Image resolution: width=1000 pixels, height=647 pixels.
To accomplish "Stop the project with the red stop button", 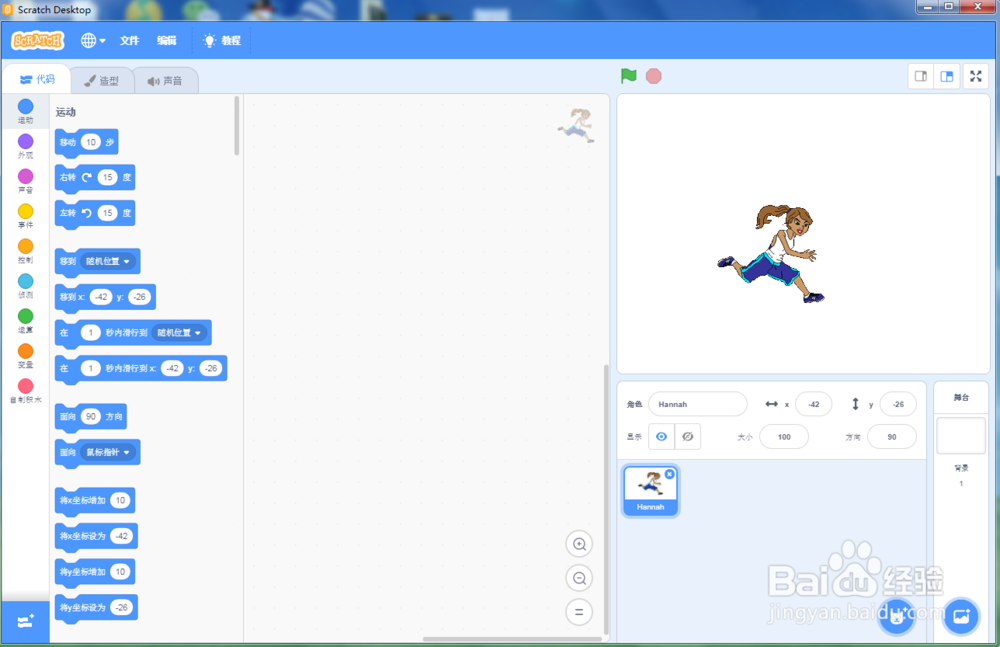I will [x=654, y=77].
